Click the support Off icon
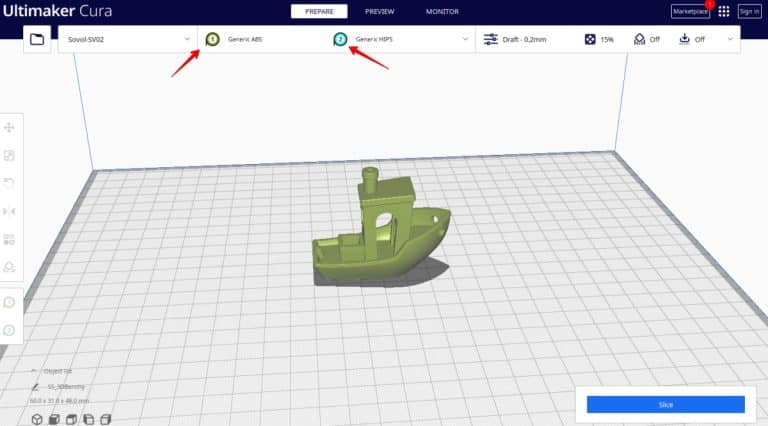The width and height of the screenshot is (768, 426). pyautogui.click(x=639, y=39)
